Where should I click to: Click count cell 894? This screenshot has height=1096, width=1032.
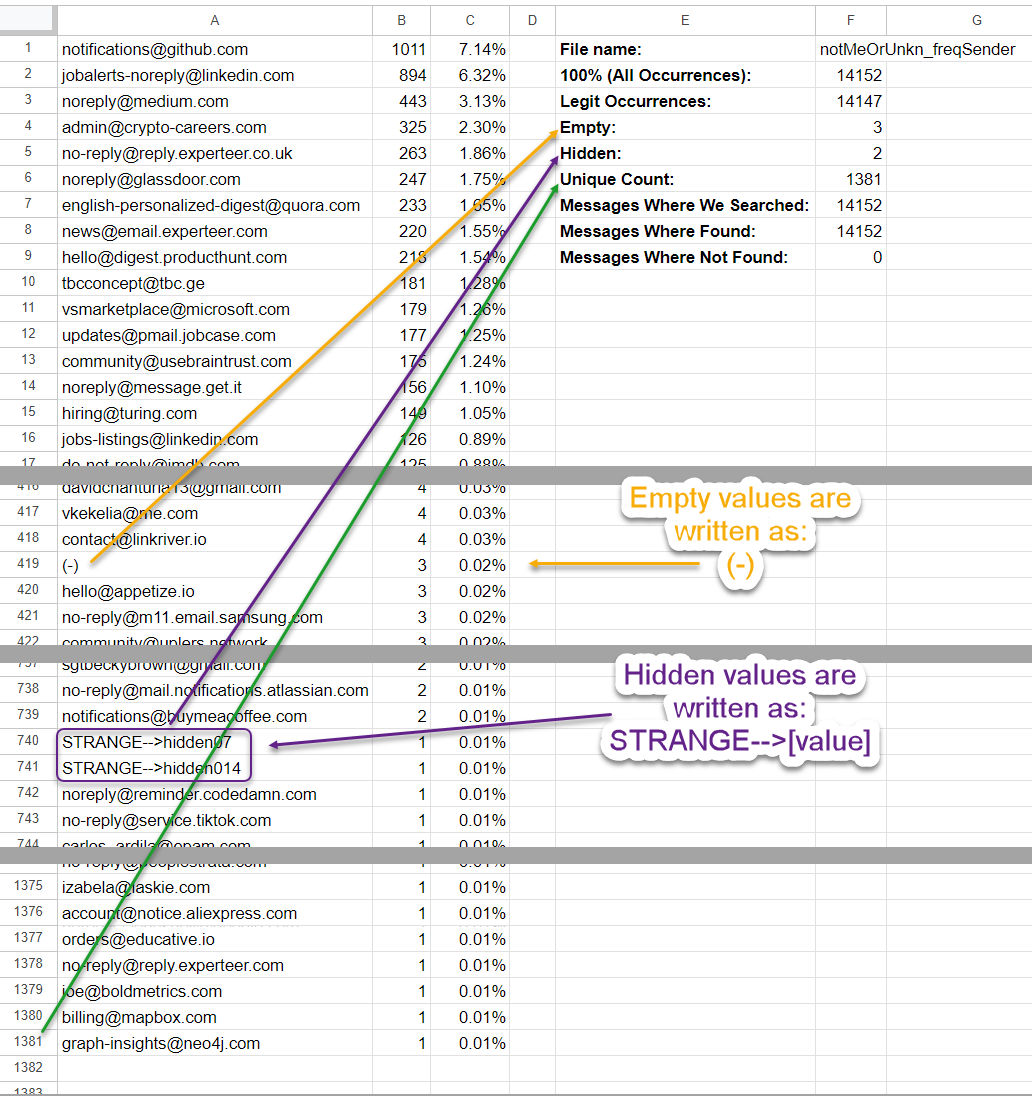(401, 75)
